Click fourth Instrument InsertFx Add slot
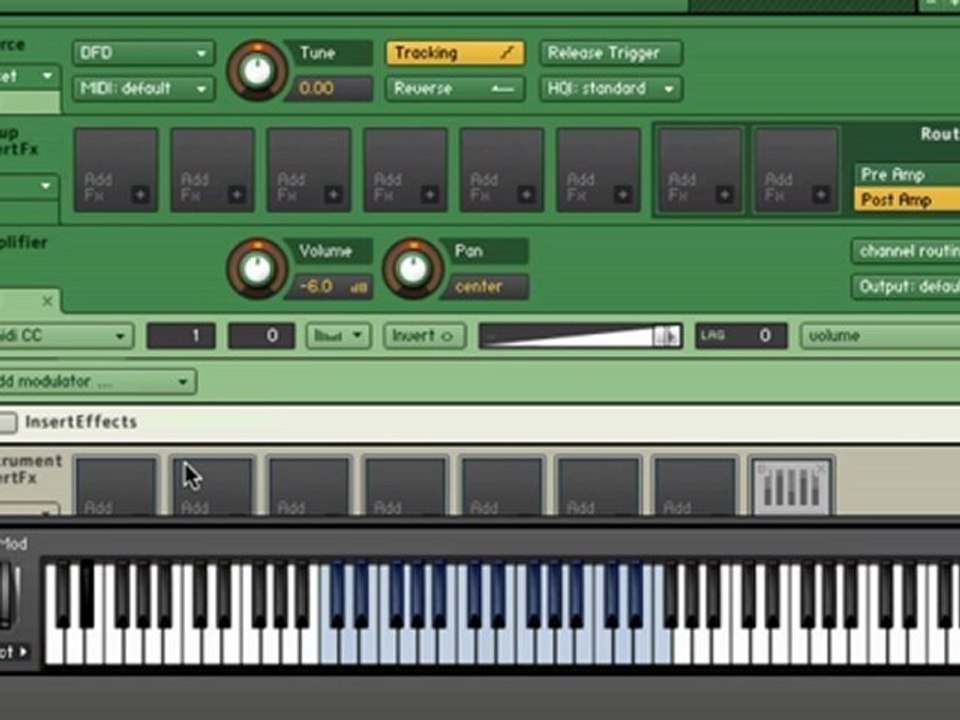The image size is (960, 720). point(405,487)
